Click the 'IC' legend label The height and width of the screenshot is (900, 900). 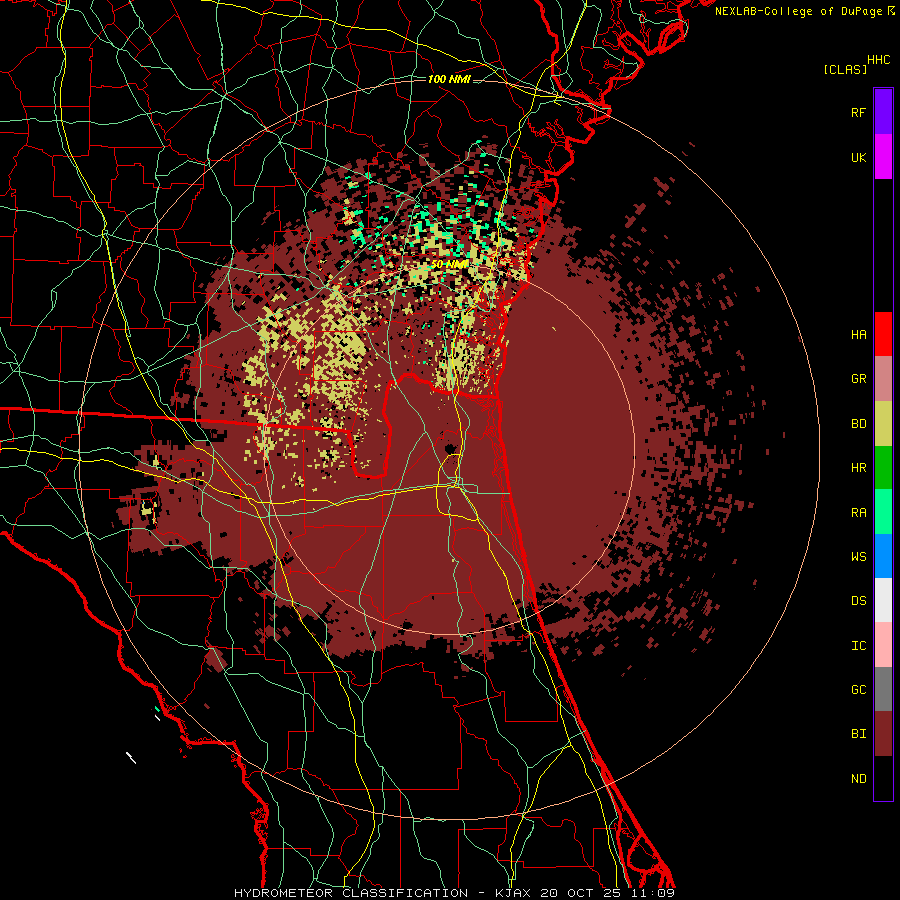coord(859,646)
